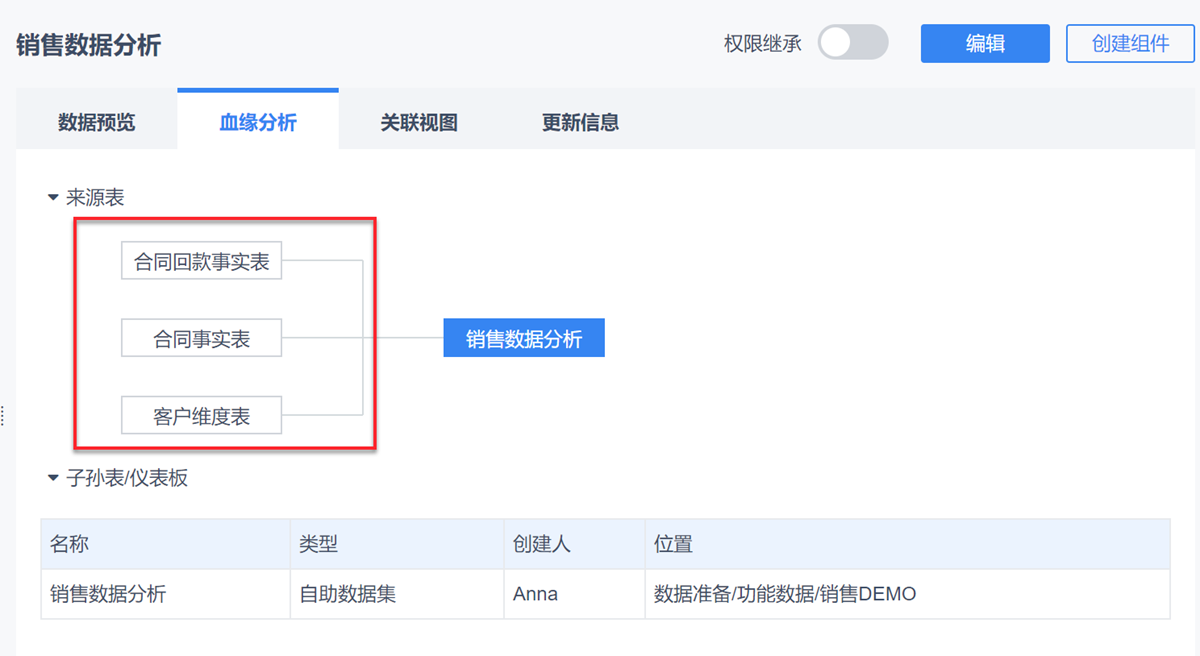
Task: Open the 客户维度表 source node
Action: click(201, 416)
